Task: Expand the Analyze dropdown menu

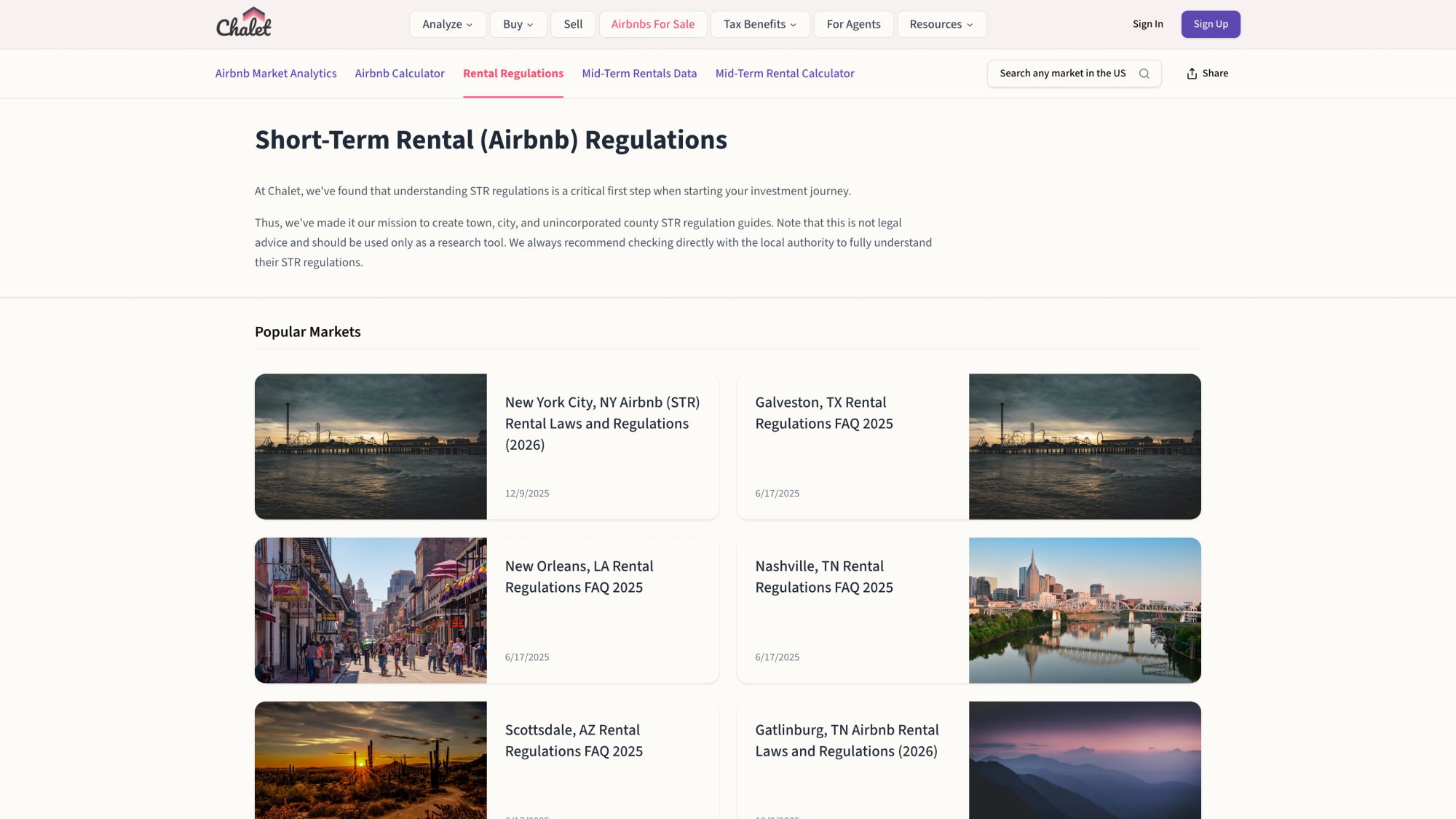Action: pos(447,23)
